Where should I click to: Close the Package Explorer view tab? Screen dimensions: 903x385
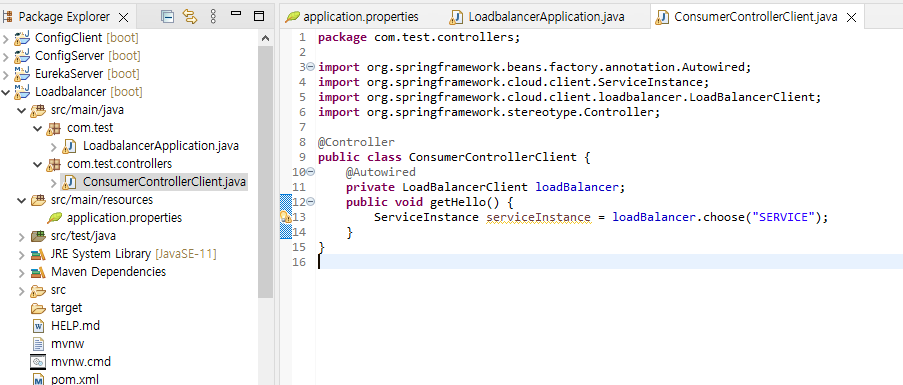coord(123,17)
